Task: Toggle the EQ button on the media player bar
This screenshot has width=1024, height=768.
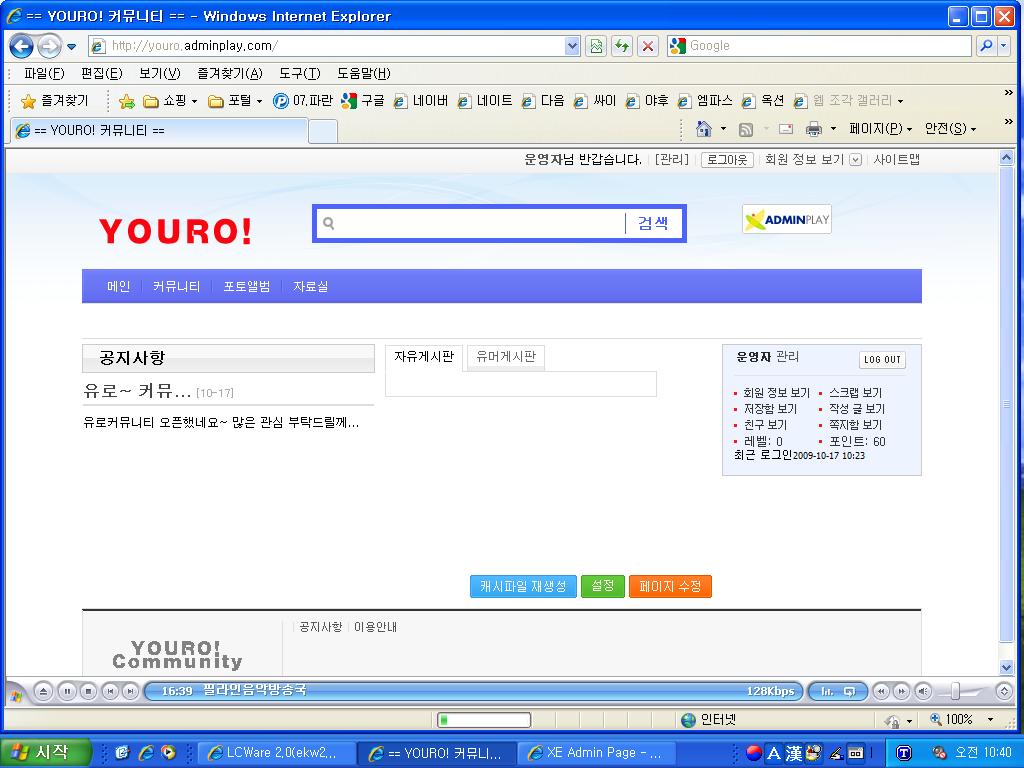Action: (826, 691)
